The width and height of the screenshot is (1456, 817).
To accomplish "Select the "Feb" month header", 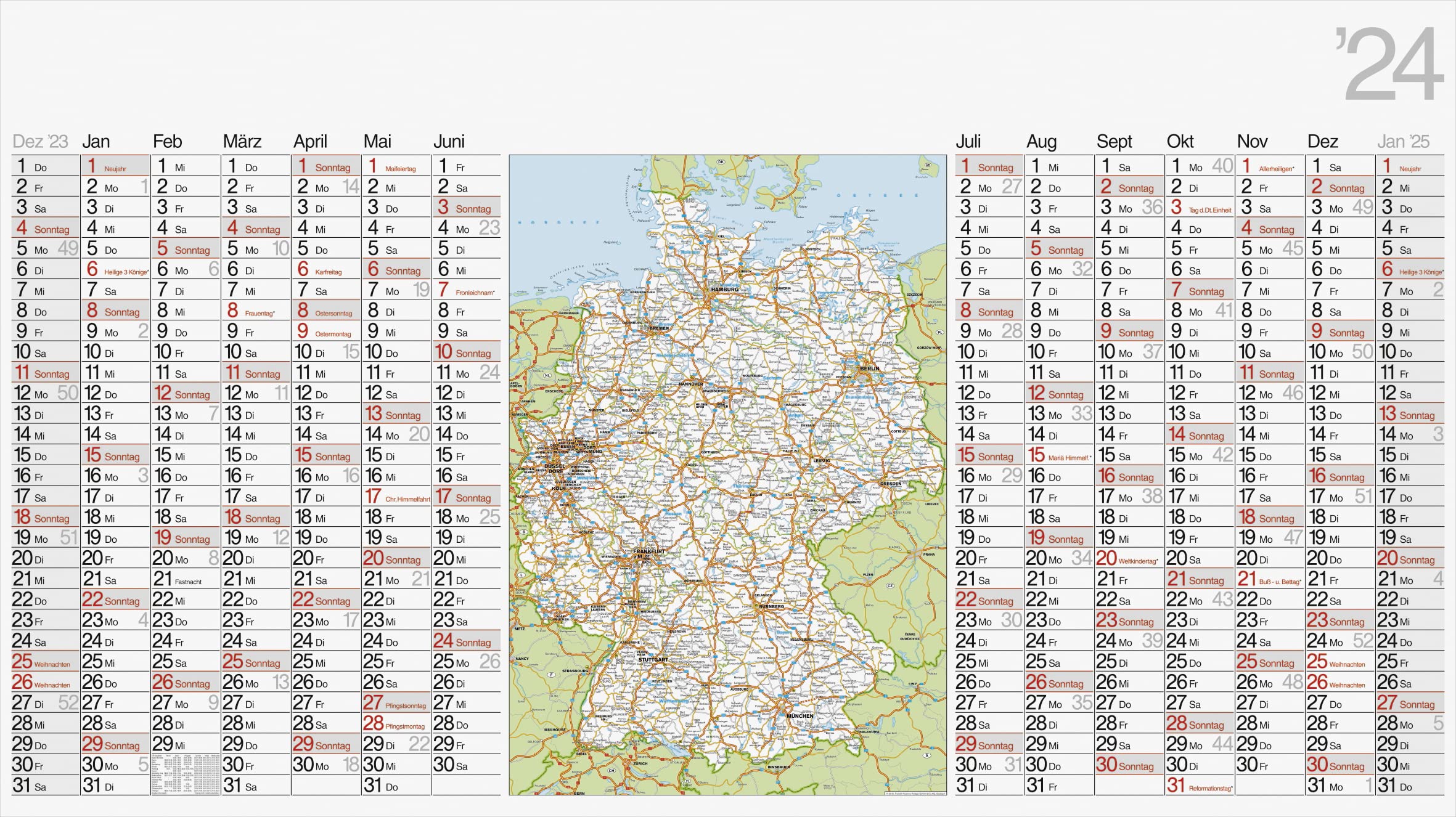I will coord(167,142).
